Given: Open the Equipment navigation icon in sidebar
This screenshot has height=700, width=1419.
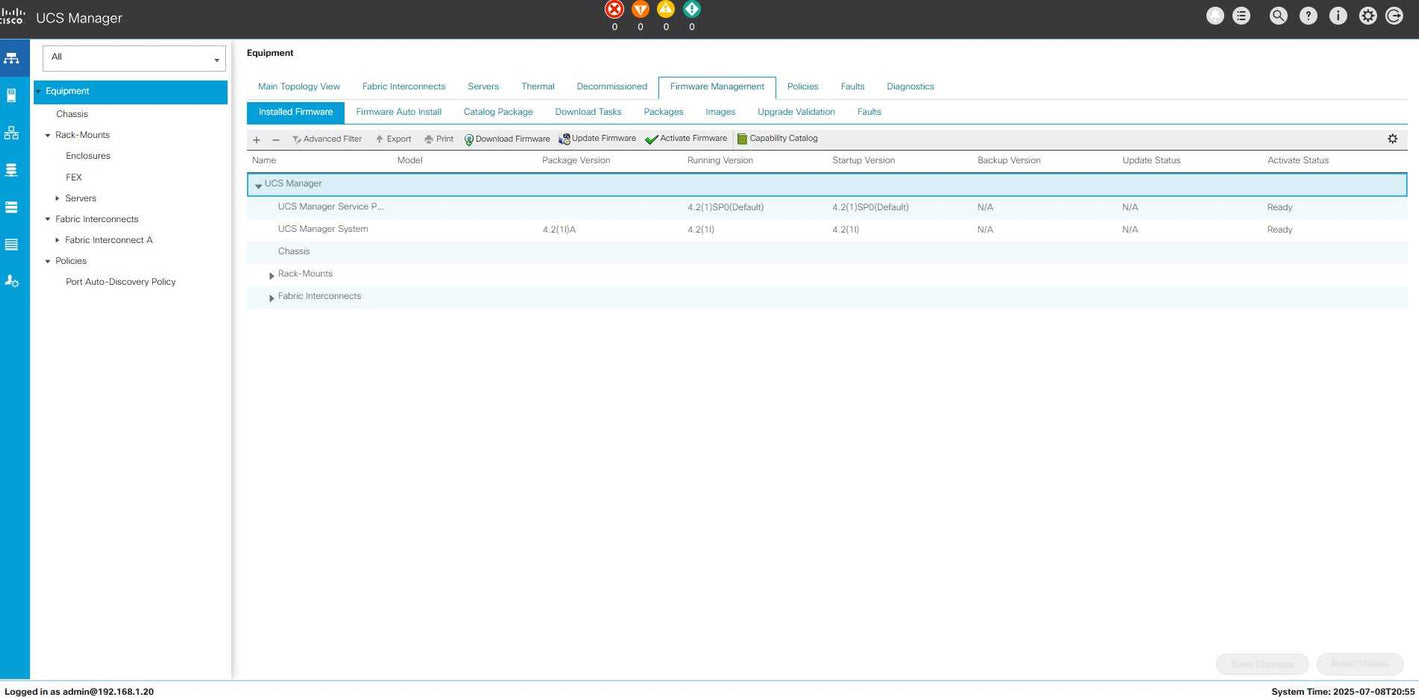Looking at the screenshot, I should [x=12, y=58].
